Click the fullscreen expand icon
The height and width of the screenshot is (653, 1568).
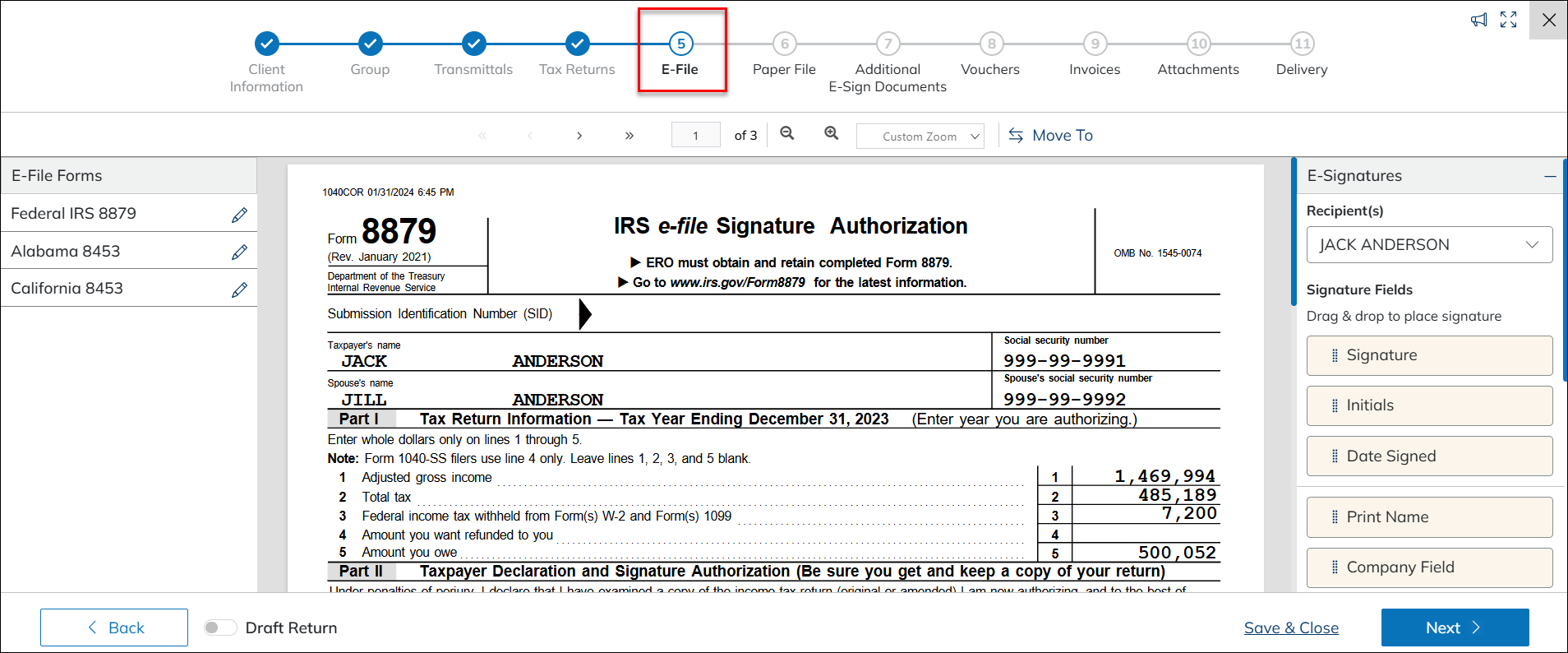pos(1508,20)
